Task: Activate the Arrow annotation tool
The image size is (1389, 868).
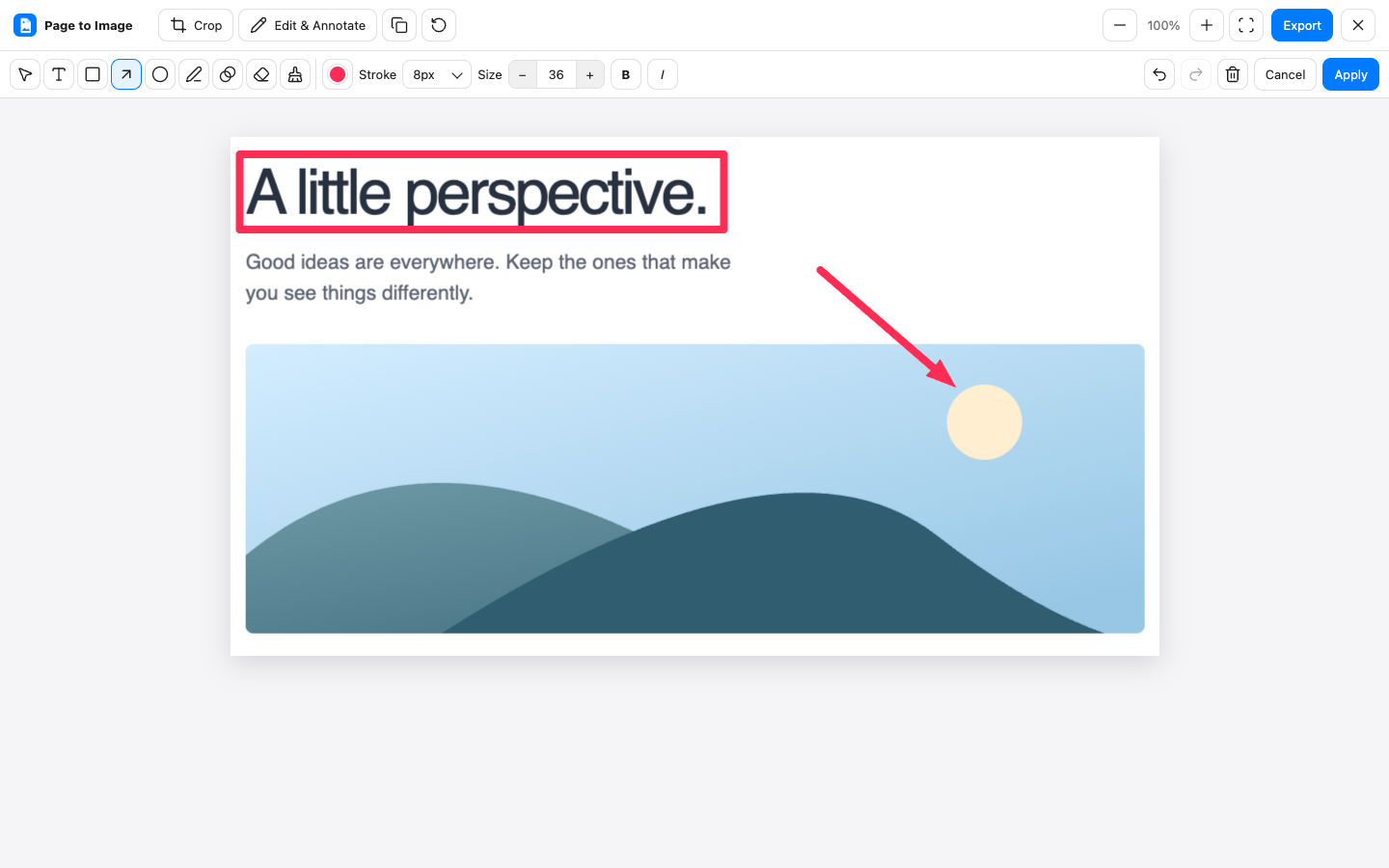Action: tap(126, 74)
